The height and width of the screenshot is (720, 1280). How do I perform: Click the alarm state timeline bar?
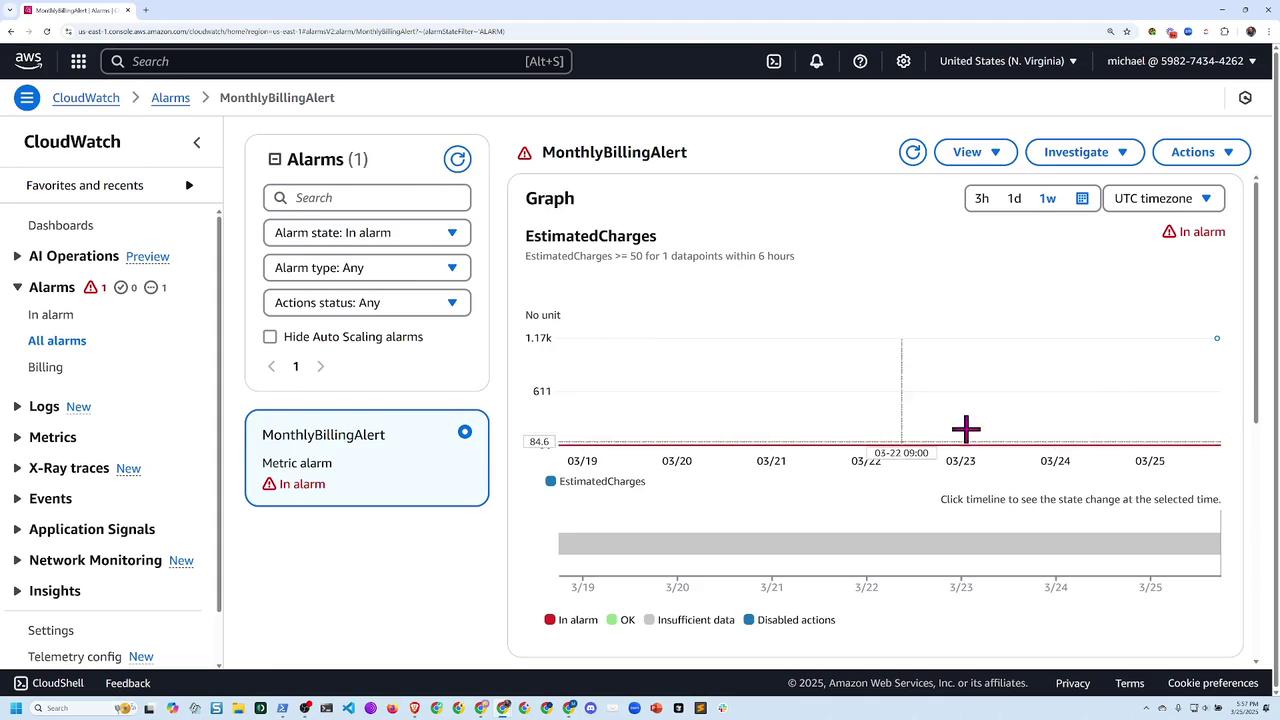[x=889, y=544]
